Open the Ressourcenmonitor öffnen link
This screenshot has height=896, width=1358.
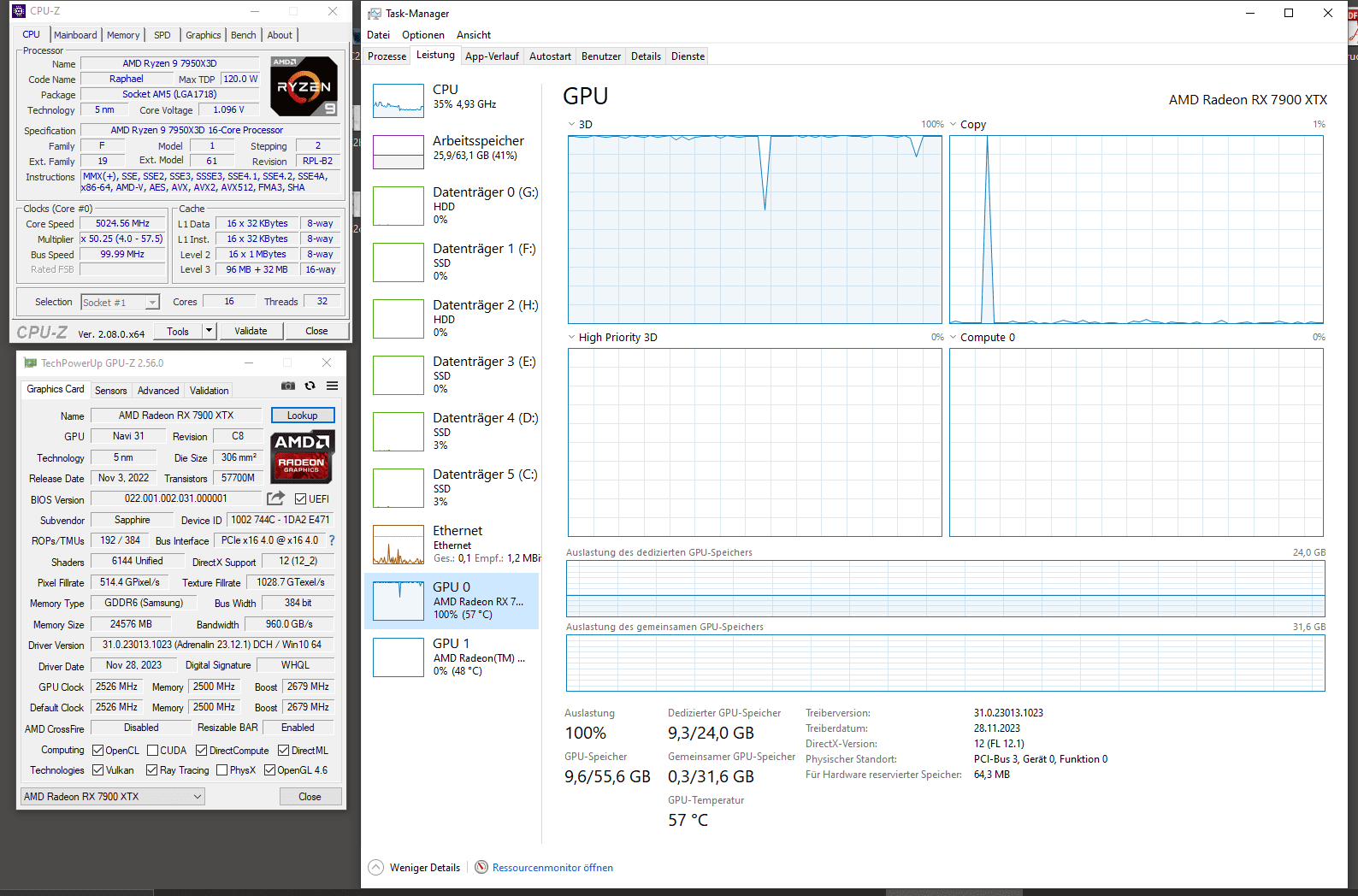(x=552, y=867)
